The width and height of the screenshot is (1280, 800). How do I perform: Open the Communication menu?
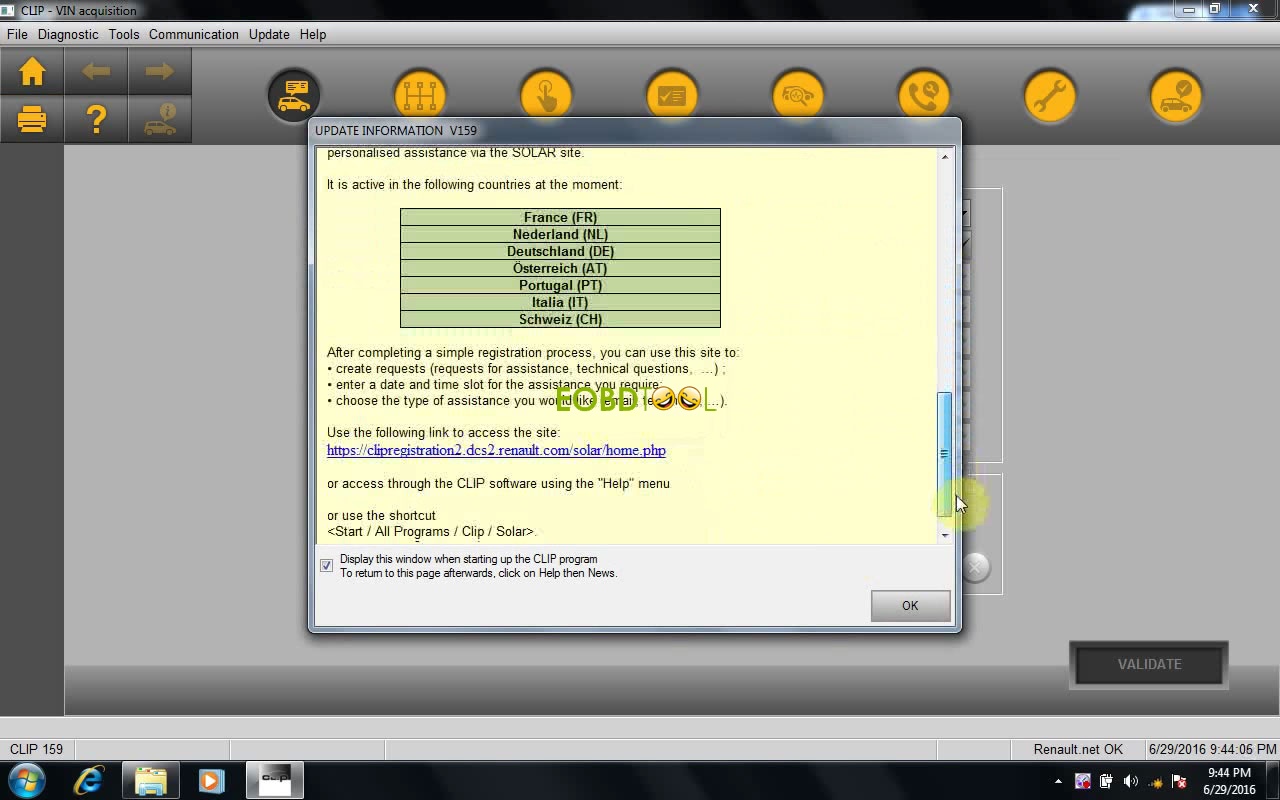[x=193, y=34]
